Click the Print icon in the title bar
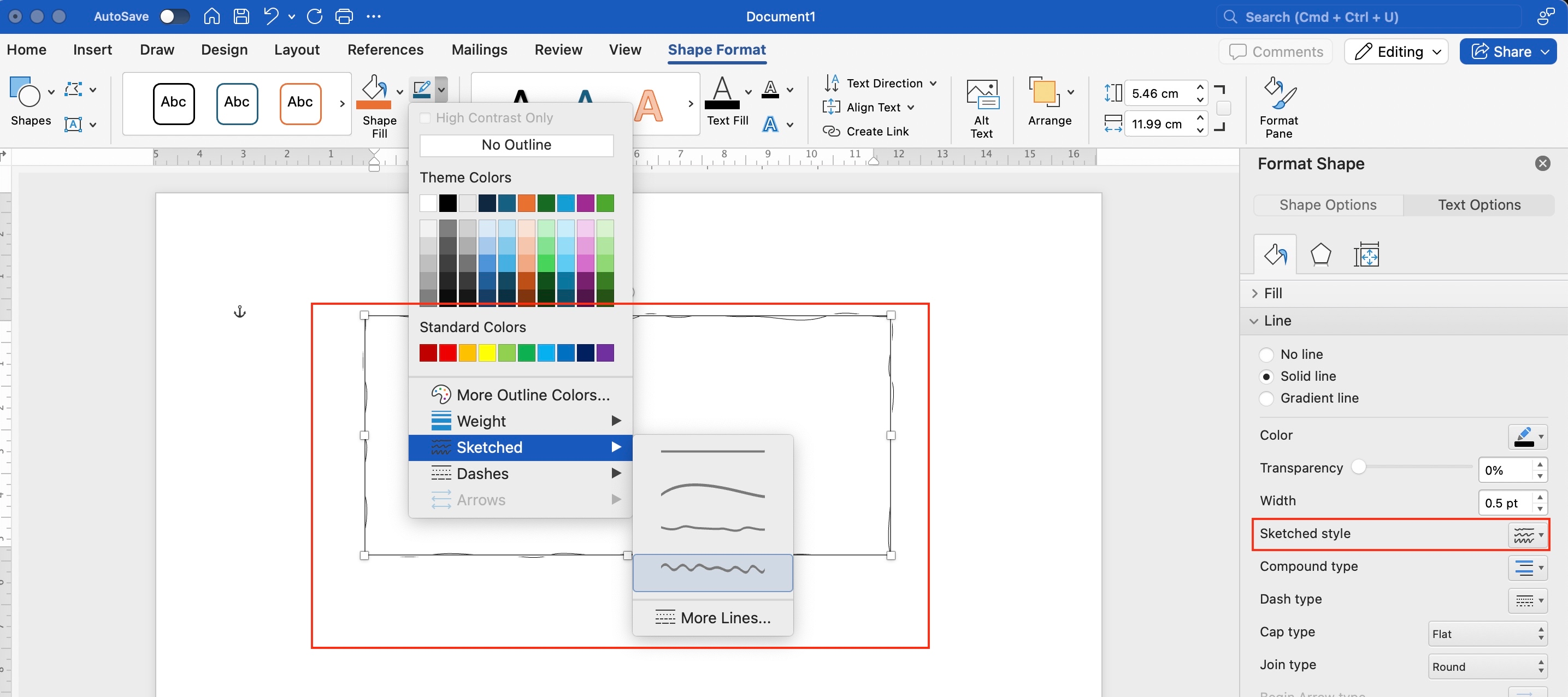 point(344,16)
